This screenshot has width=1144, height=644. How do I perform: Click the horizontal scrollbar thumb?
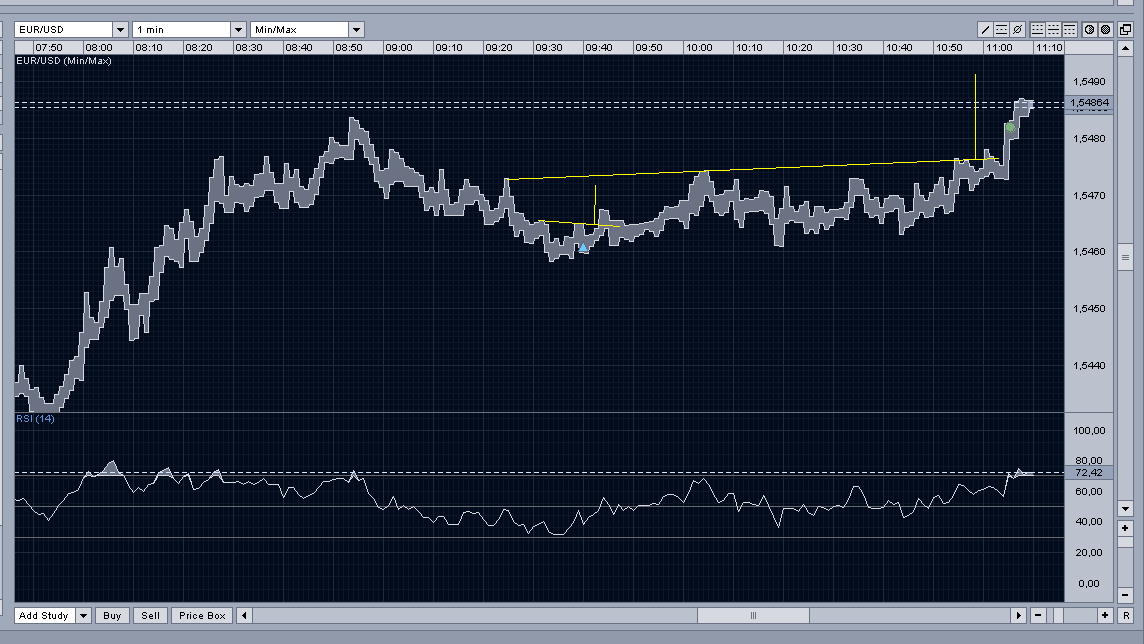[753, 616]
